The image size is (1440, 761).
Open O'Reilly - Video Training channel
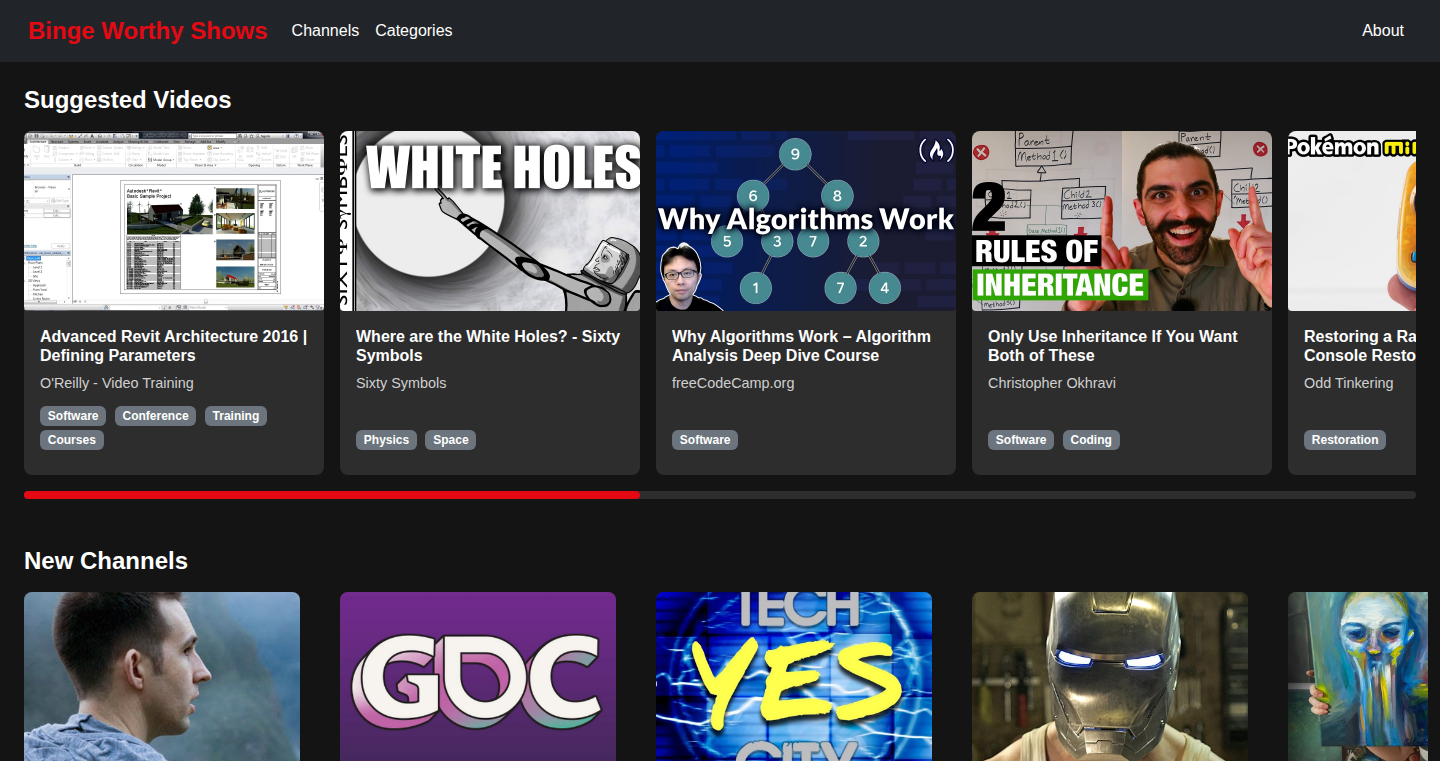117,383
